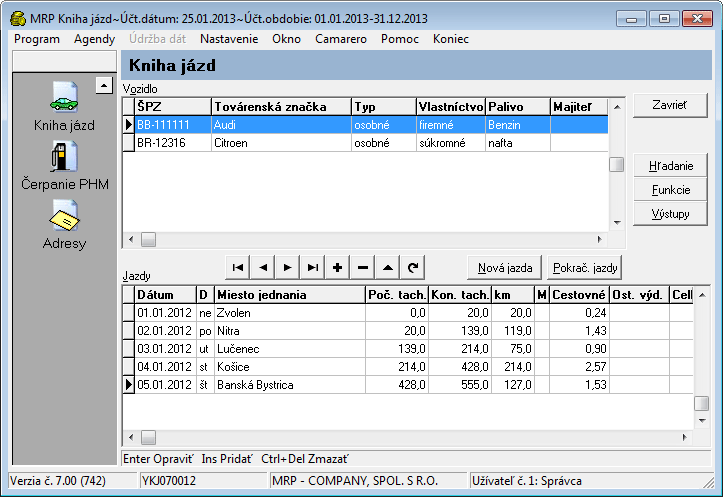Click the Nová jazda button
The height and width of the screenshot is (497, 723).
(505, 267)
